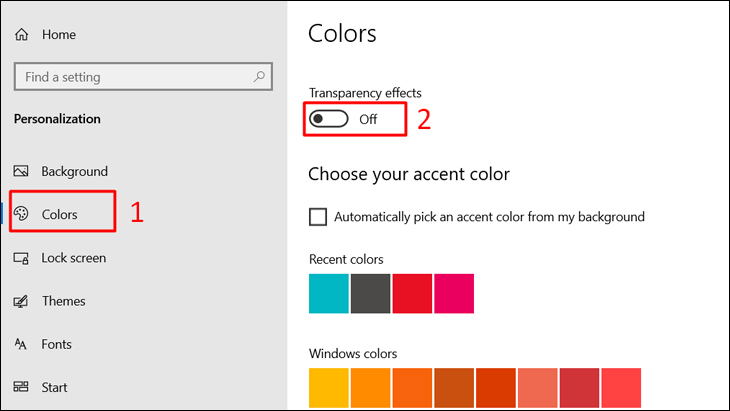Go to Home settings link
The width and height of the screenshot is (730, 411).
coord(58,35)
